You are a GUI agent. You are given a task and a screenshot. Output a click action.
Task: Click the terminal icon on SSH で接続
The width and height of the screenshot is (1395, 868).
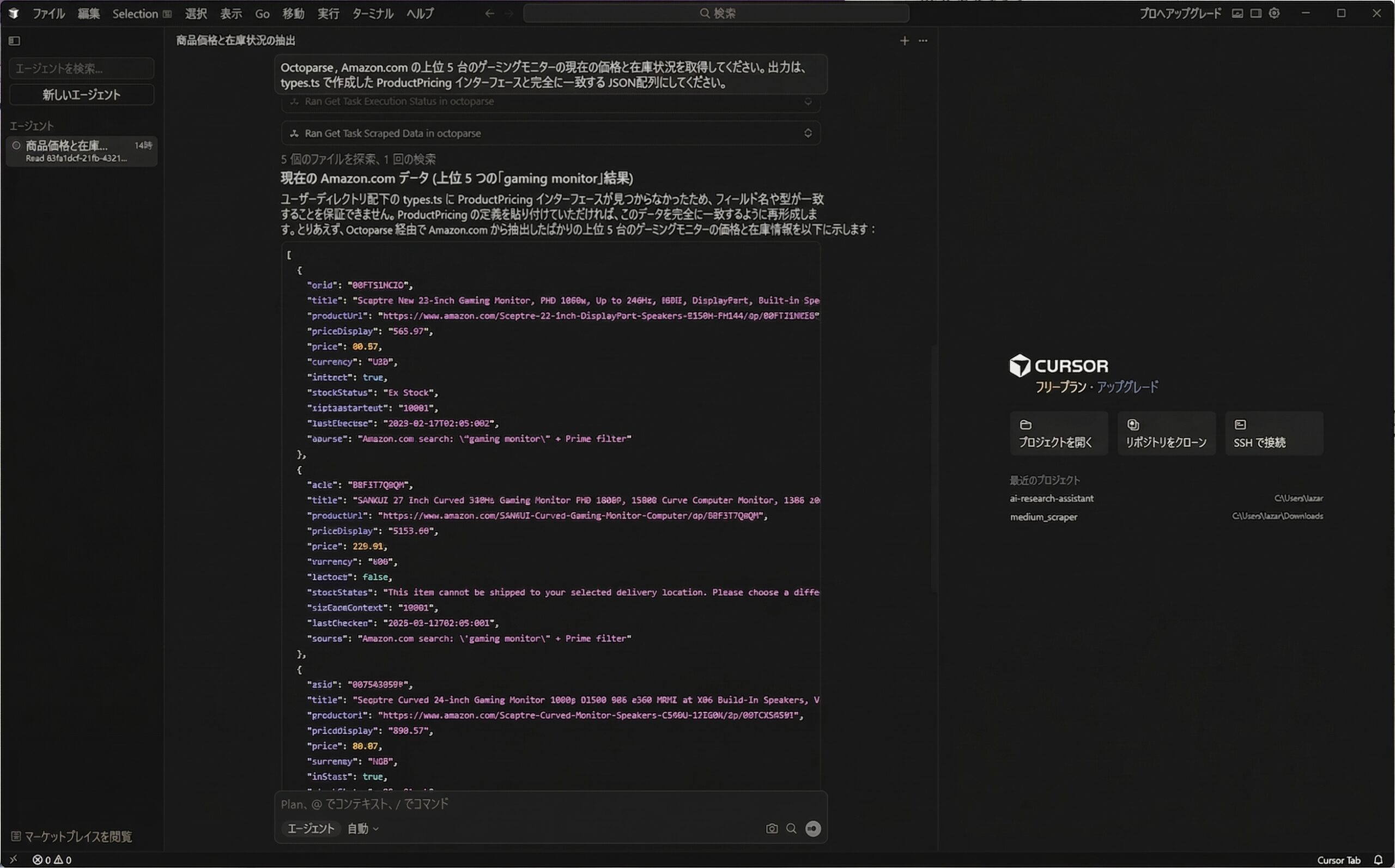click(x=1240, y=425)
